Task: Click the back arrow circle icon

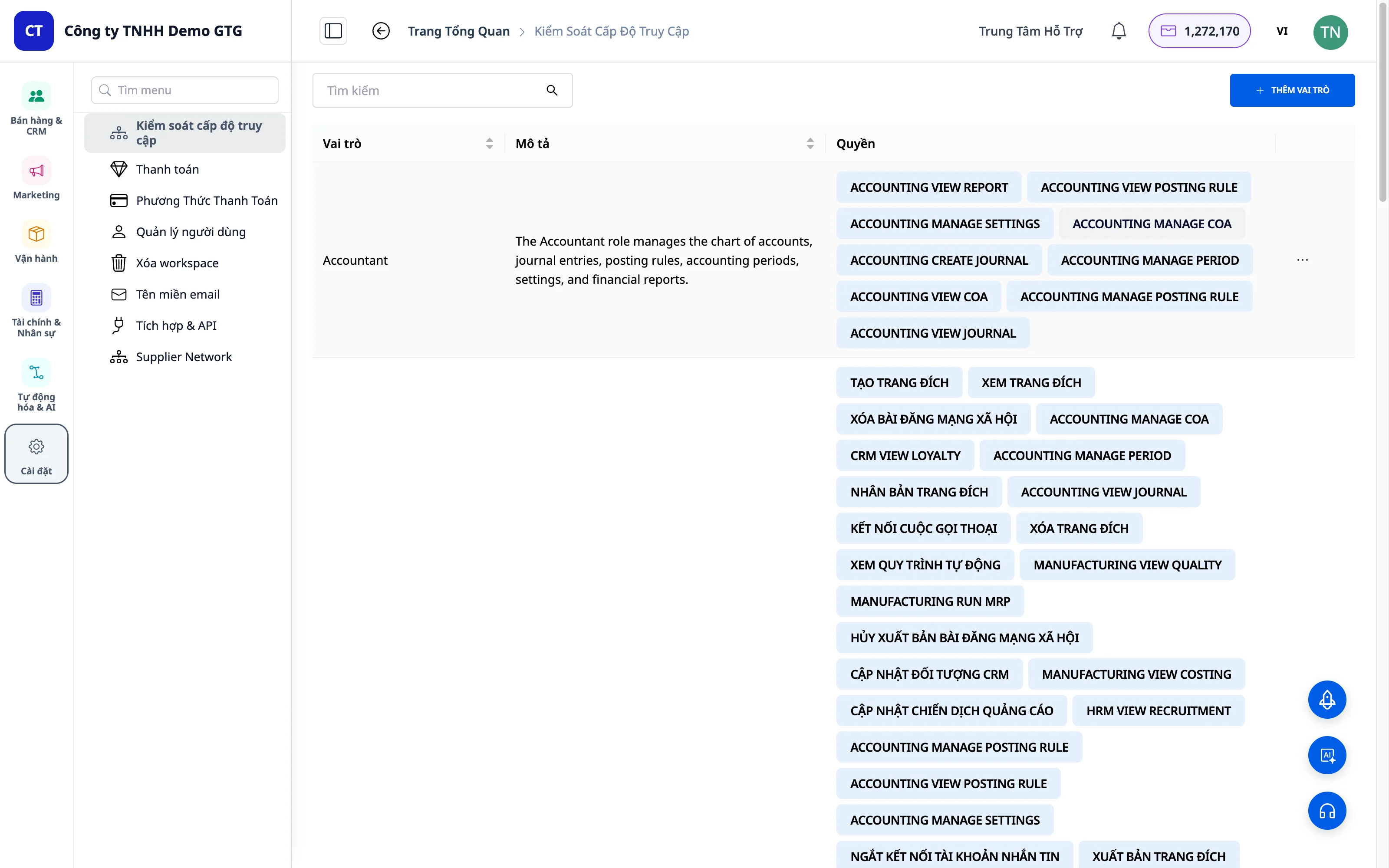Action: click(381, 31)
